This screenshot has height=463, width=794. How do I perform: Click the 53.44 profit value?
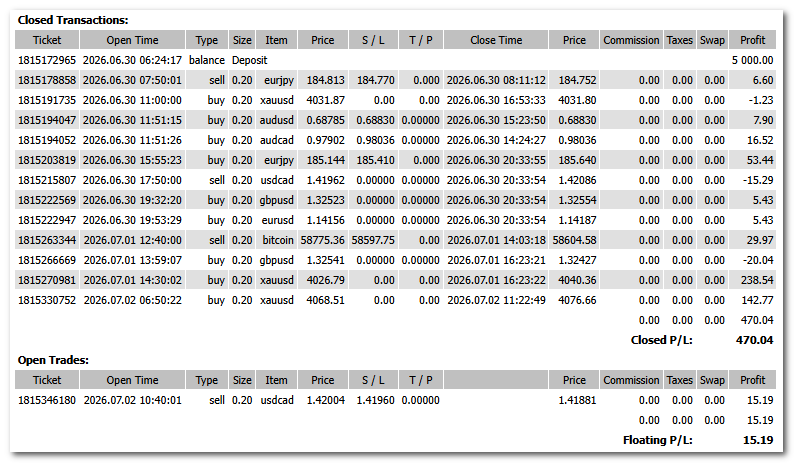pyautogui.click(x=760, y=160)
